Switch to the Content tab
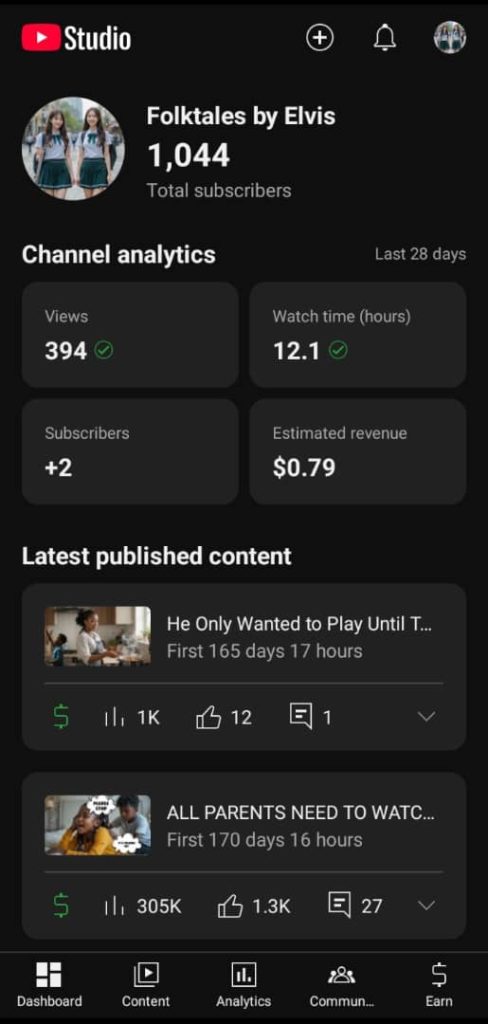This screenshot has width=488, height=1024. click(x=146, y=984)
